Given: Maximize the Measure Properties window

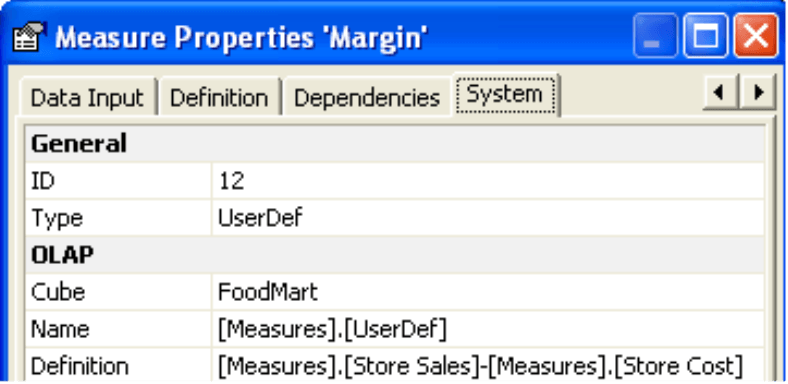Looking at the screenshot, I should (x=706, y=36).
